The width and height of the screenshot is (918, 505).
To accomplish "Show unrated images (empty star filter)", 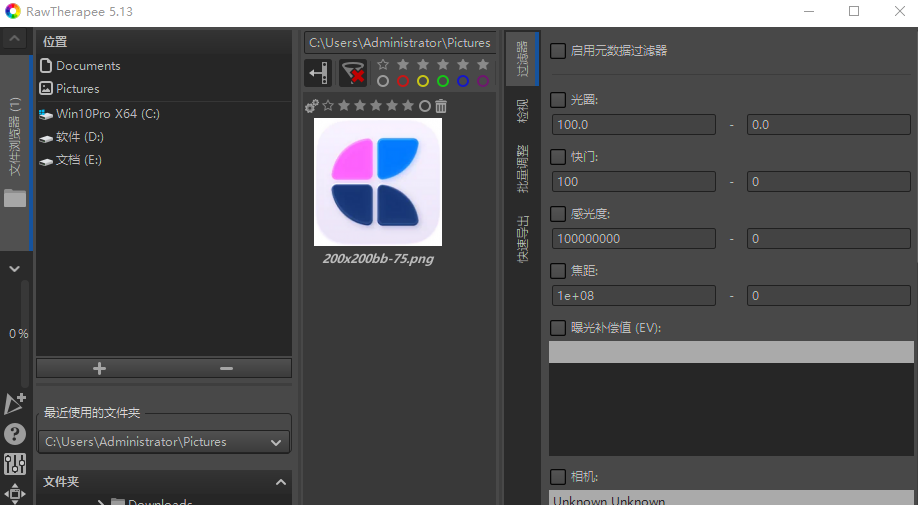I will [383, 64].
